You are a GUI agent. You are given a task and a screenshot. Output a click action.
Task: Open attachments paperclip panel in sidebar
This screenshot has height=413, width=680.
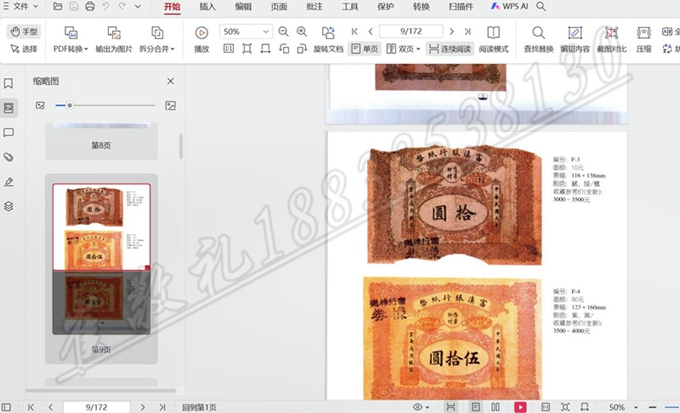[x=8, y=157]
